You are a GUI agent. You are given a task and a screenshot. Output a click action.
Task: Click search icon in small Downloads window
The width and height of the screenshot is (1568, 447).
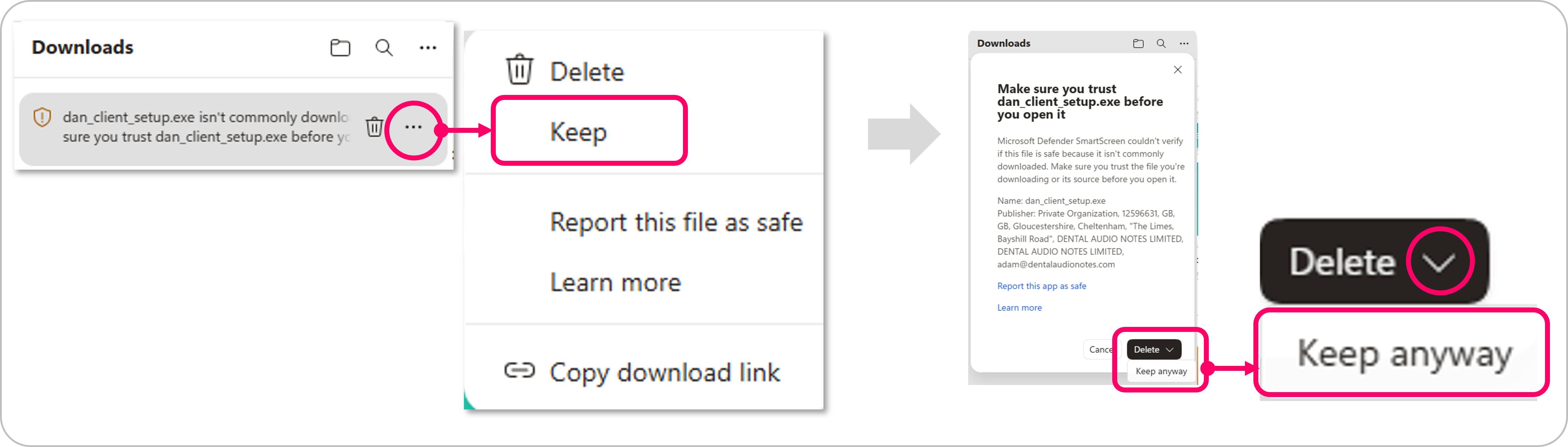pos(1161,43)
